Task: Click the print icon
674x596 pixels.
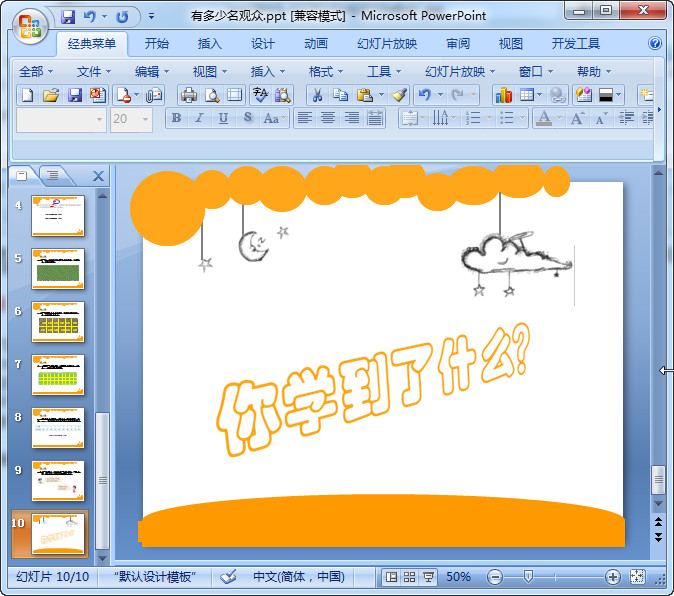Action: click(x=189, y=95)
